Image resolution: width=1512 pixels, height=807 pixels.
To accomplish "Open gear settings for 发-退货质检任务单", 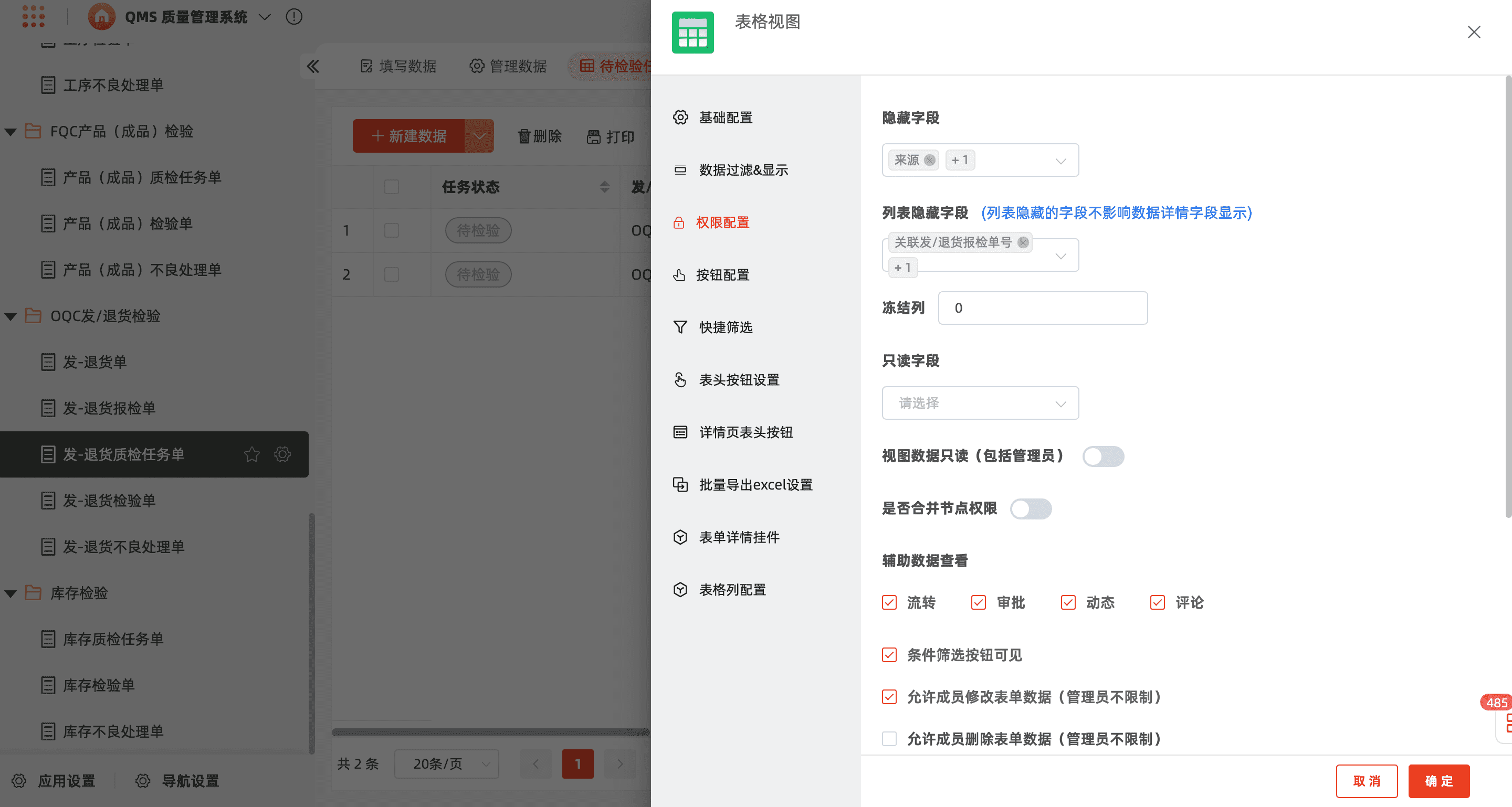I will point(282,454).
